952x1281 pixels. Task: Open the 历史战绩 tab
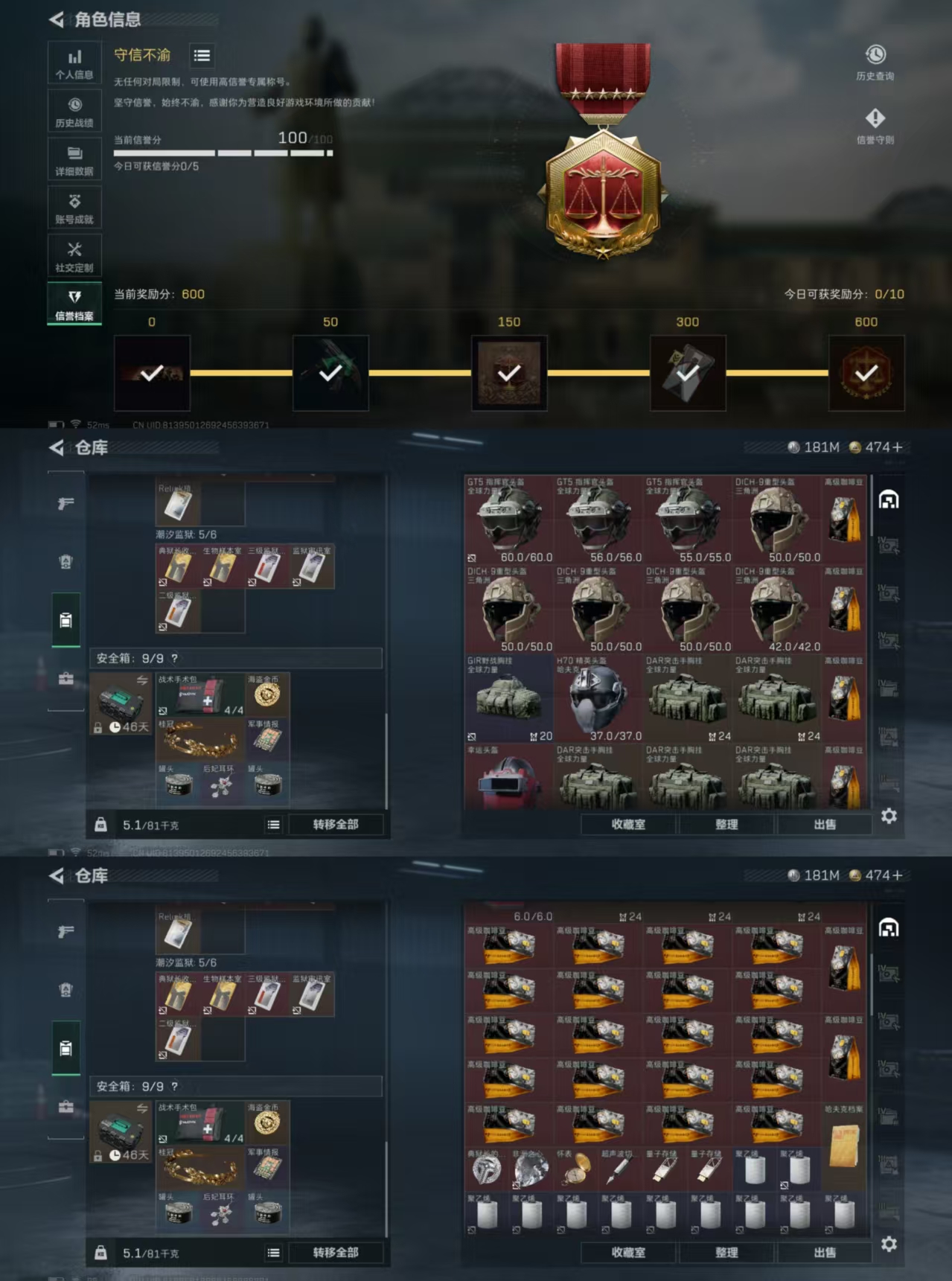tap(74, 111)
